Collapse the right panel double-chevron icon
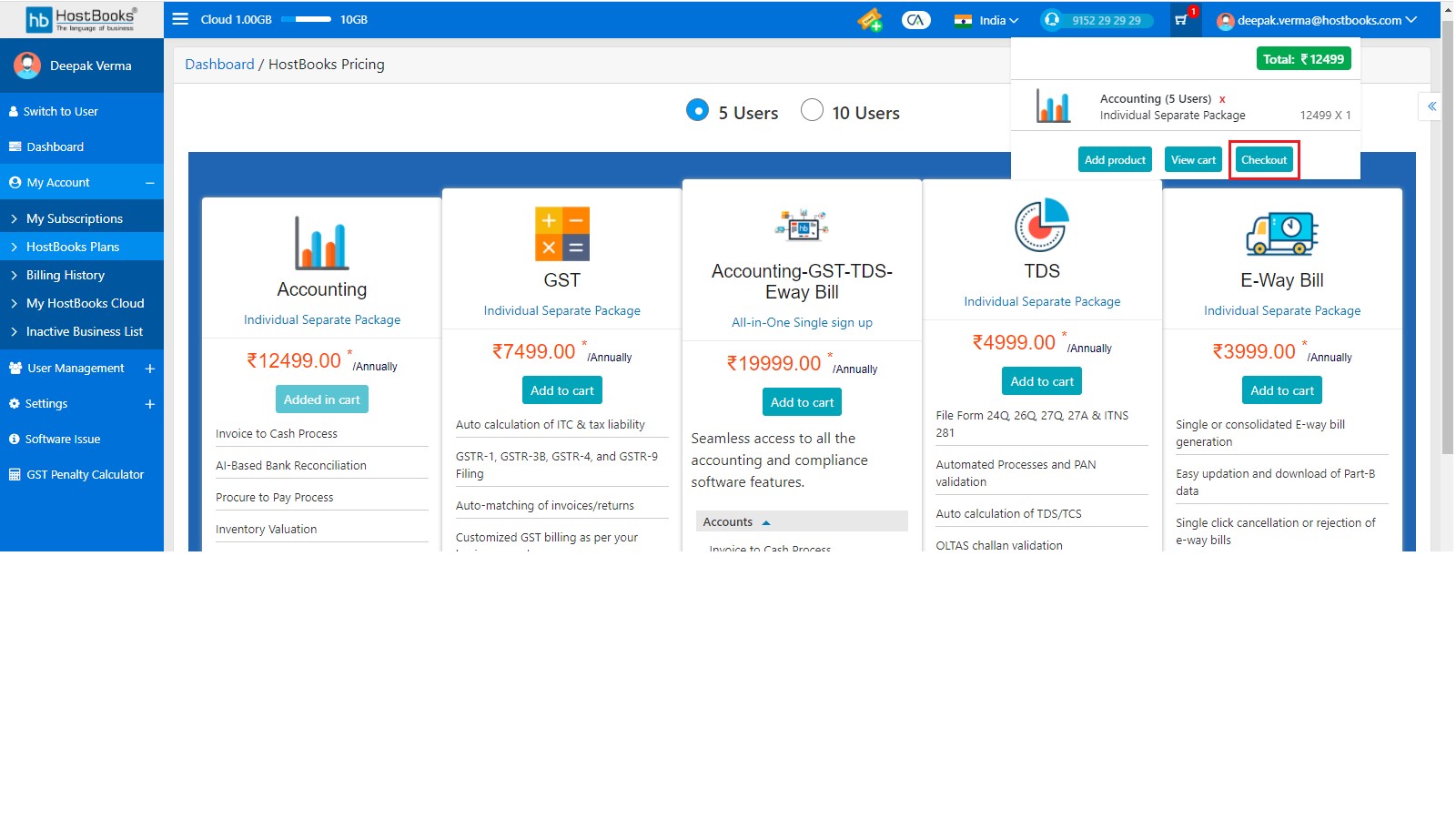Viewport: 1456px width, 819px height. (x=1432, y=106)
